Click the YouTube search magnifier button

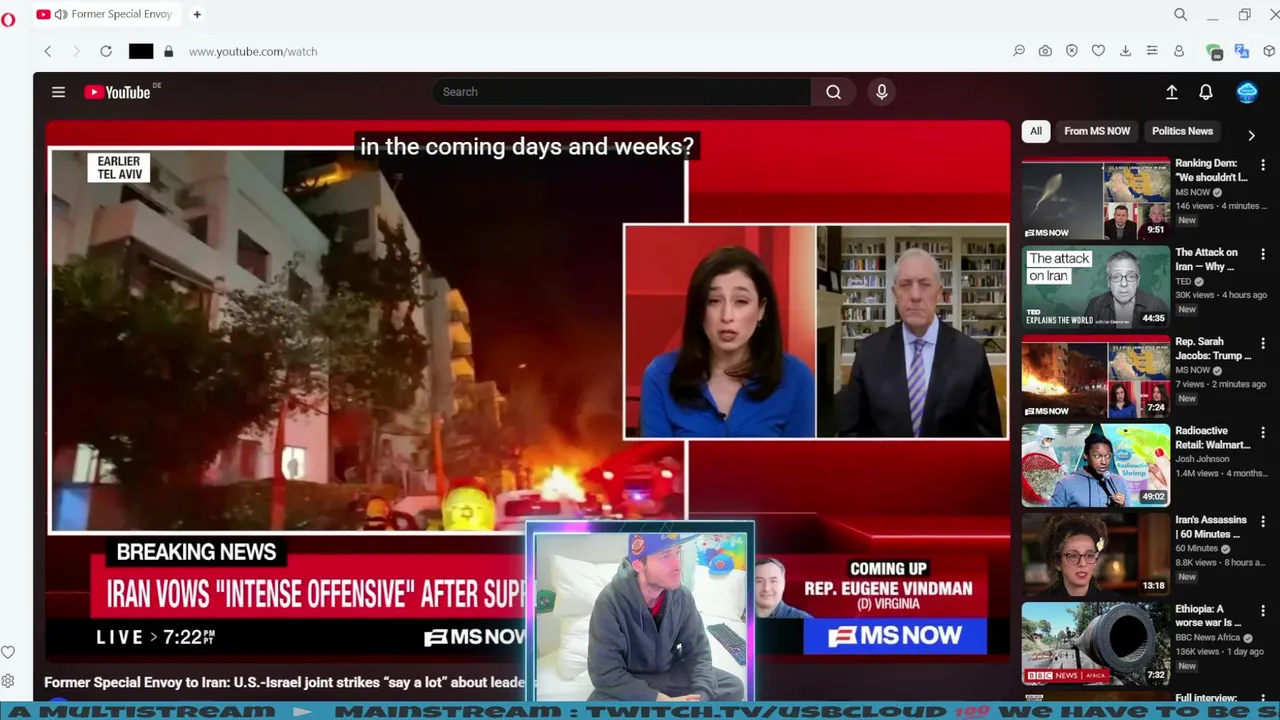click(834, 92)
